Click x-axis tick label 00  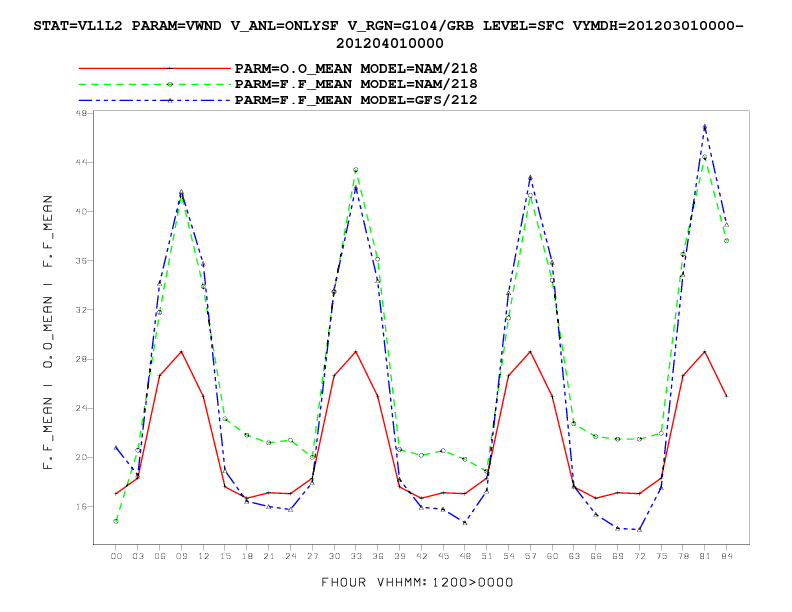point(116,556)
